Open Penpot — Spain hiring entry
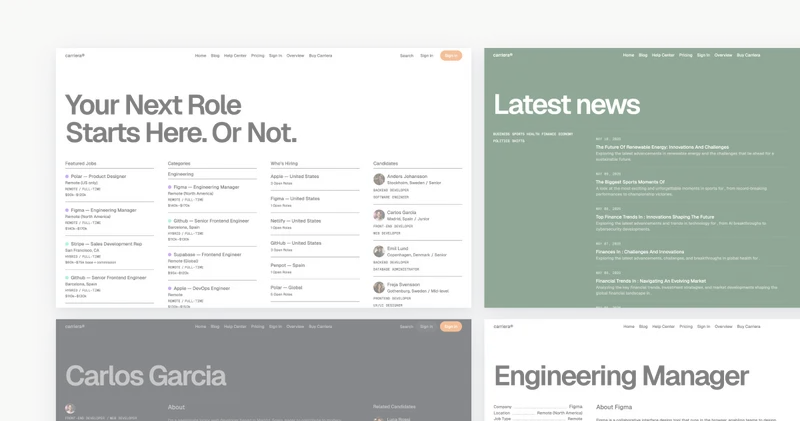This screenshot has width=800, height=421. 288,265
